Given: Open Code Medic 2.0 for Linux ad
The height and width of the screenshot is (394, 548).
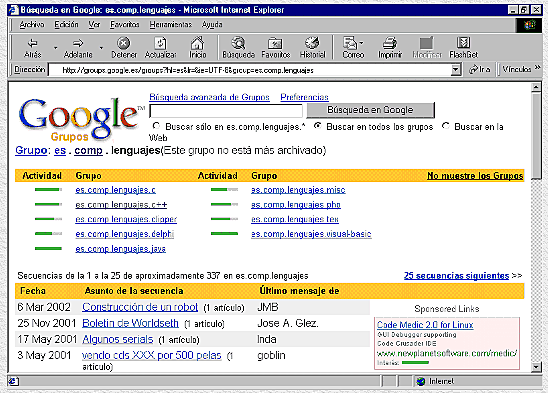Looking at the screenshot, I should point(425,325).
